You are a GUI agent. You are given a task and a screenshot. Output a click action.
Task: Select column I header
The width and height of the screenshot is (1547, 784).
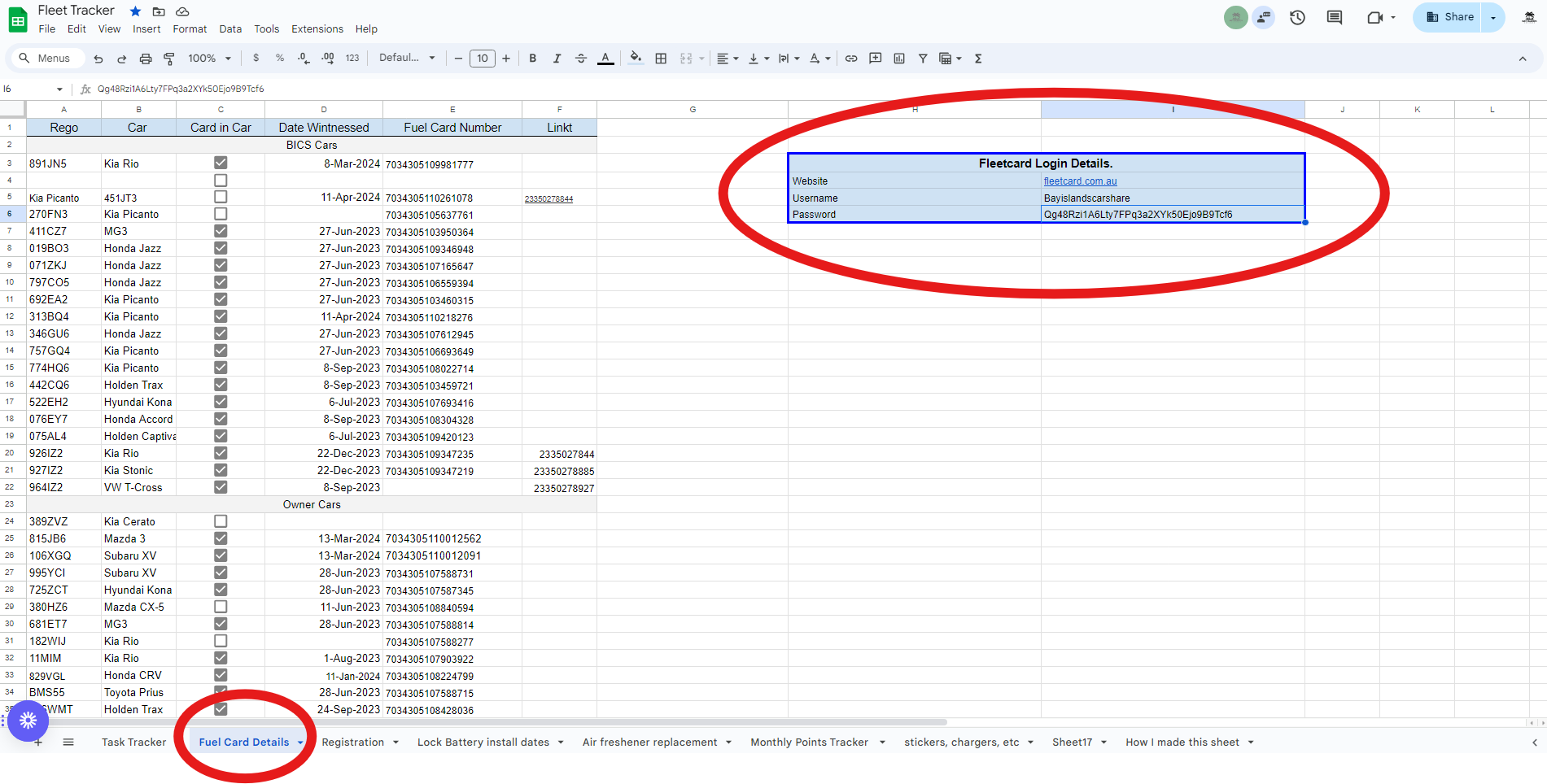tap(1173, 109)
